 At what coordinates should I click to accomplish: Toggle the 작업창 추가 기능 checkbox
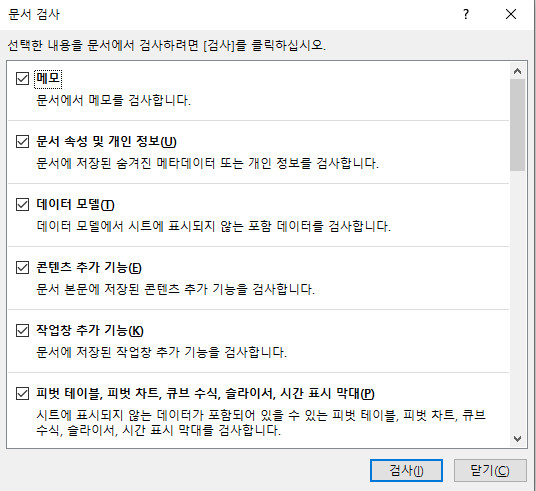point(22,330)
